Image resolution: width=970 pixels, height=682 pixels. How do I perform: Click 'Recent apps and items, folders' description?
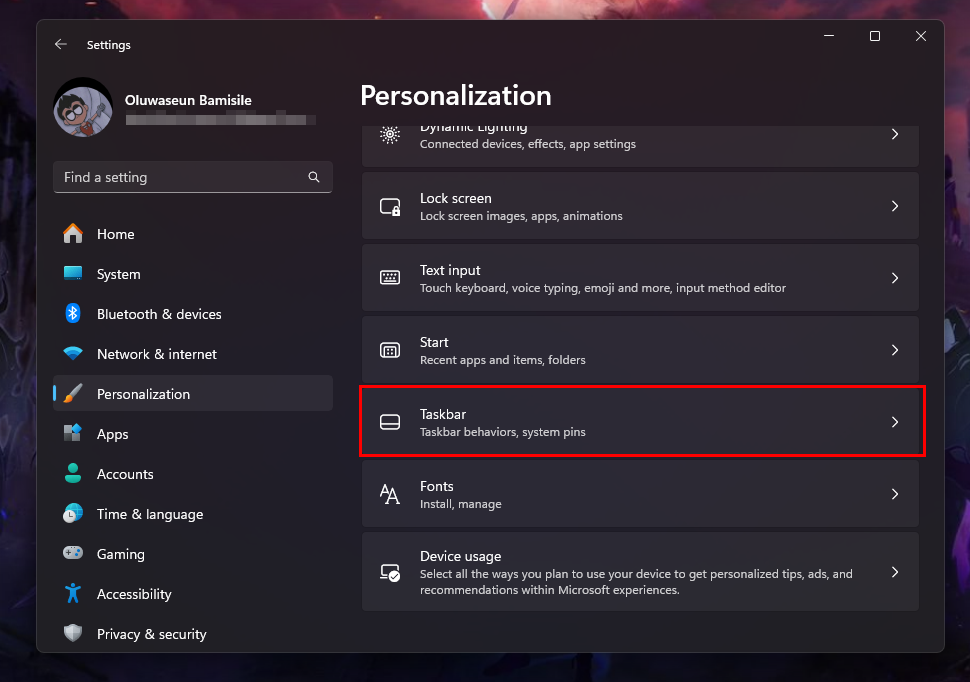(502, 360)
